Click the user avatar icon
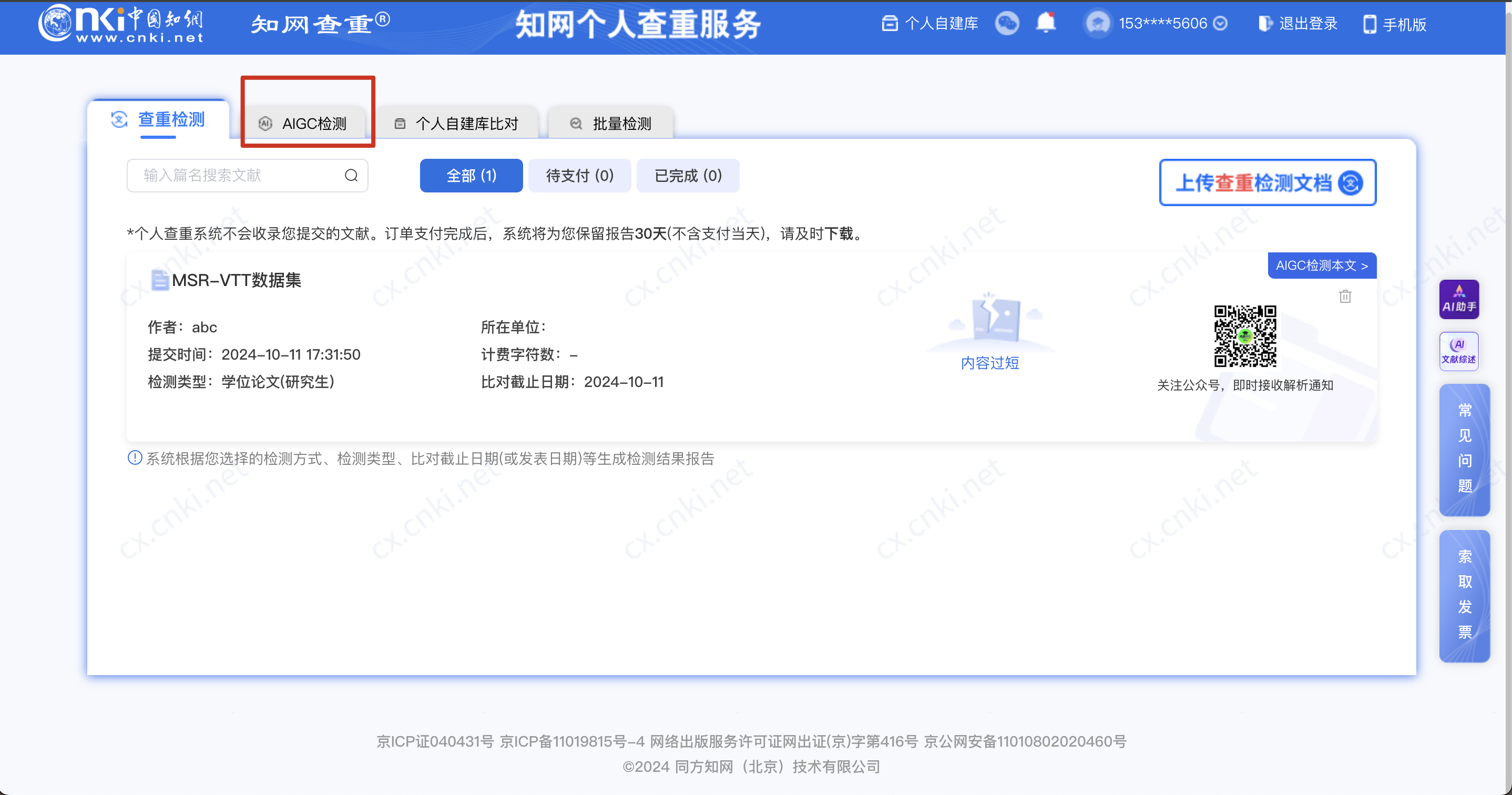This screenshot has width=1512, height=795. coord(1098,24)
